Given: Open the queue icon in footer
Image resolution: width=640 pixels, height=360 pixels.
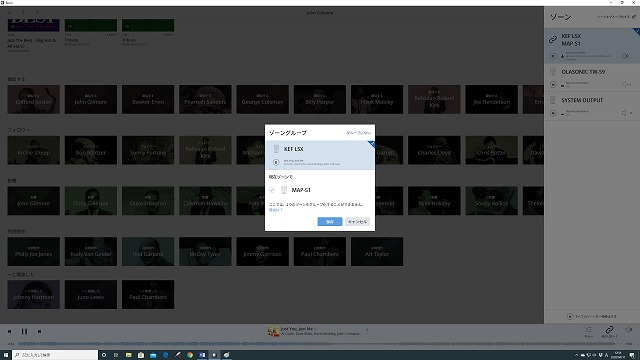Looking at the screenshot, I should point(589,331).
